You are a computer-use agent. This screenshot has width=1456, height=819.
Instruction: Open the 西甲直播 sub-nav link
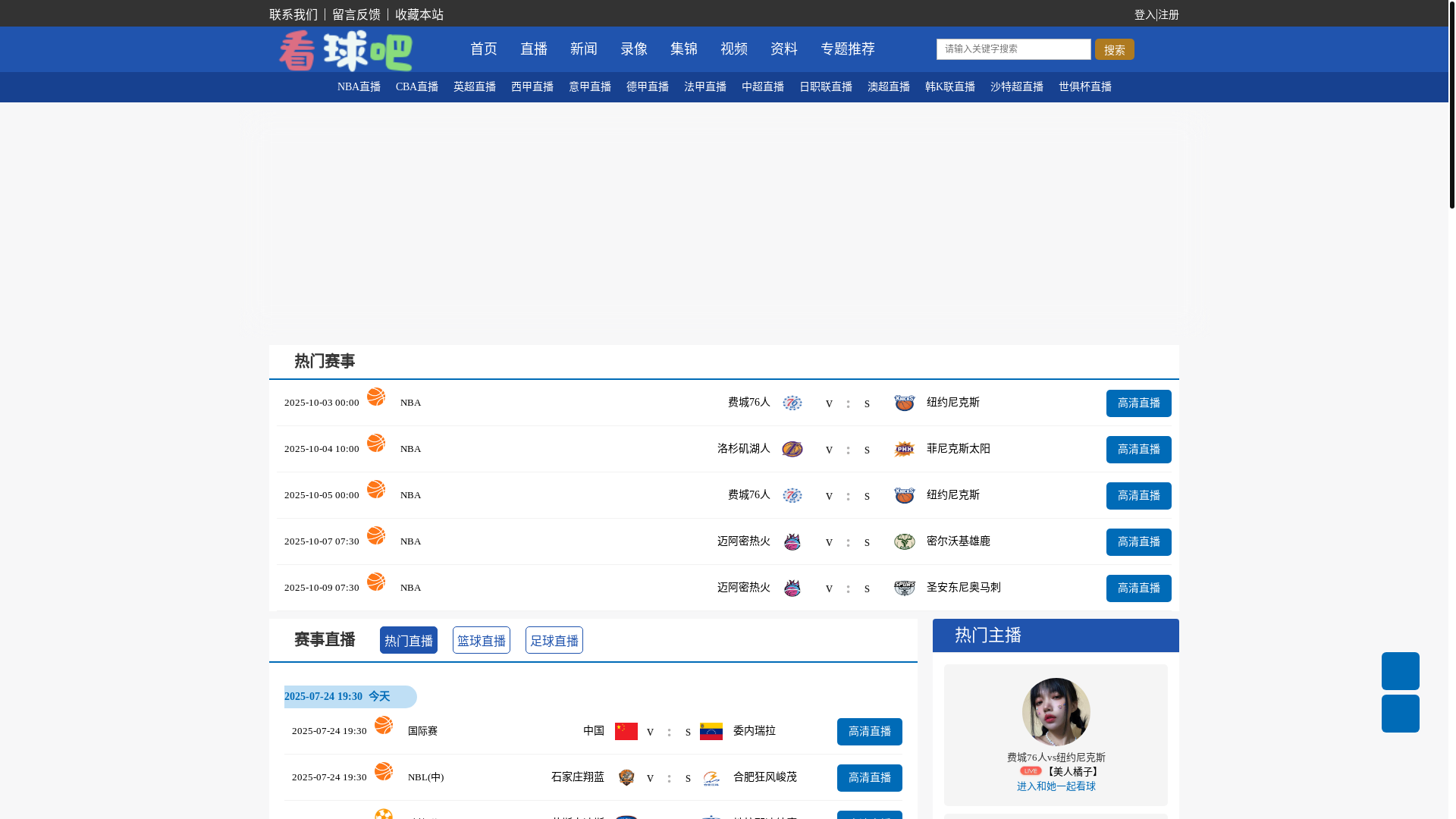coord(532,87)
